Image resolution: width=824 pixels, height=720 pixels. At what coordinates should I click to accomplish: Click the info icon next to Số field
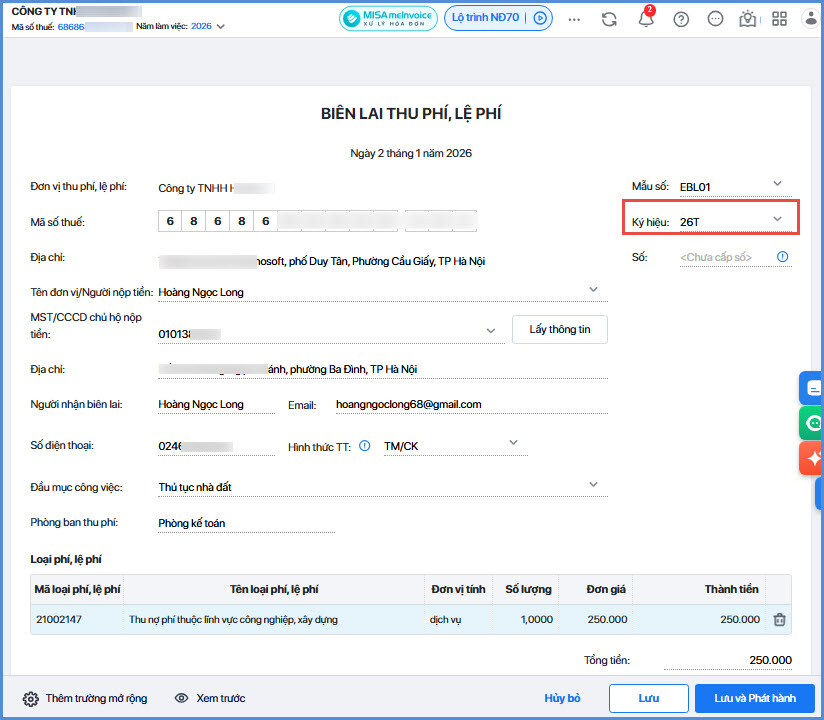pyautogui.click(x=782, y=256)
